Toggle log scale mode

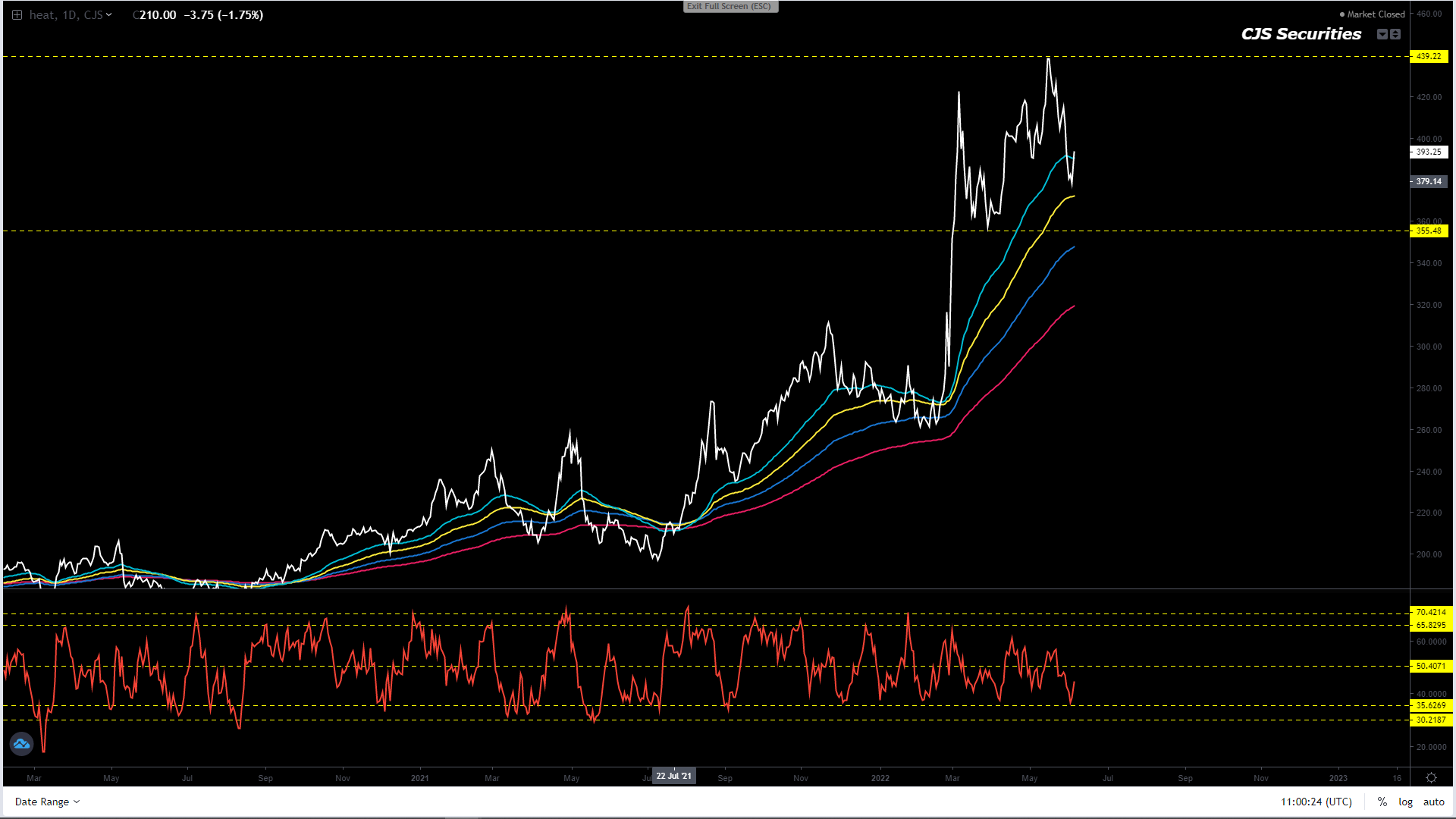coord(1405,802)
